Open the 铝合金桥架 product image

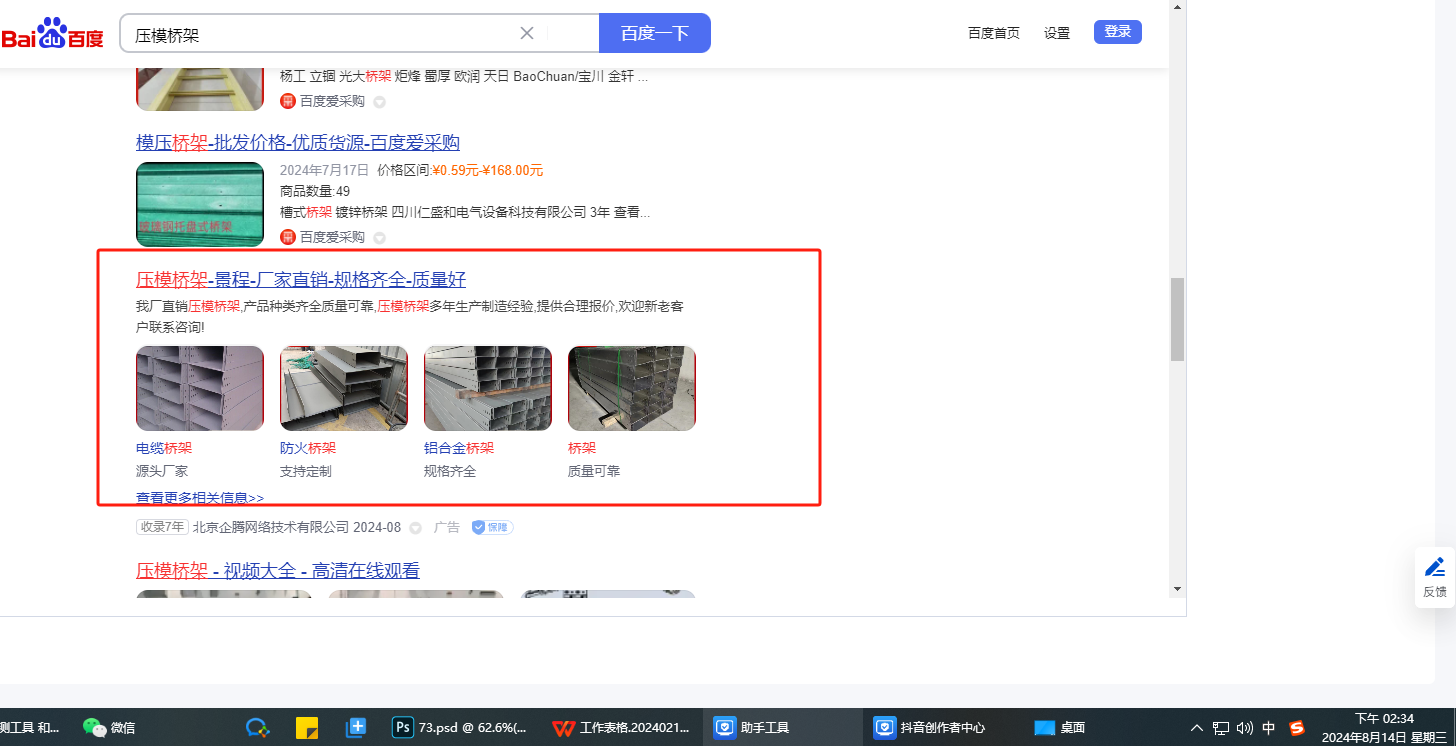point(488,388)
